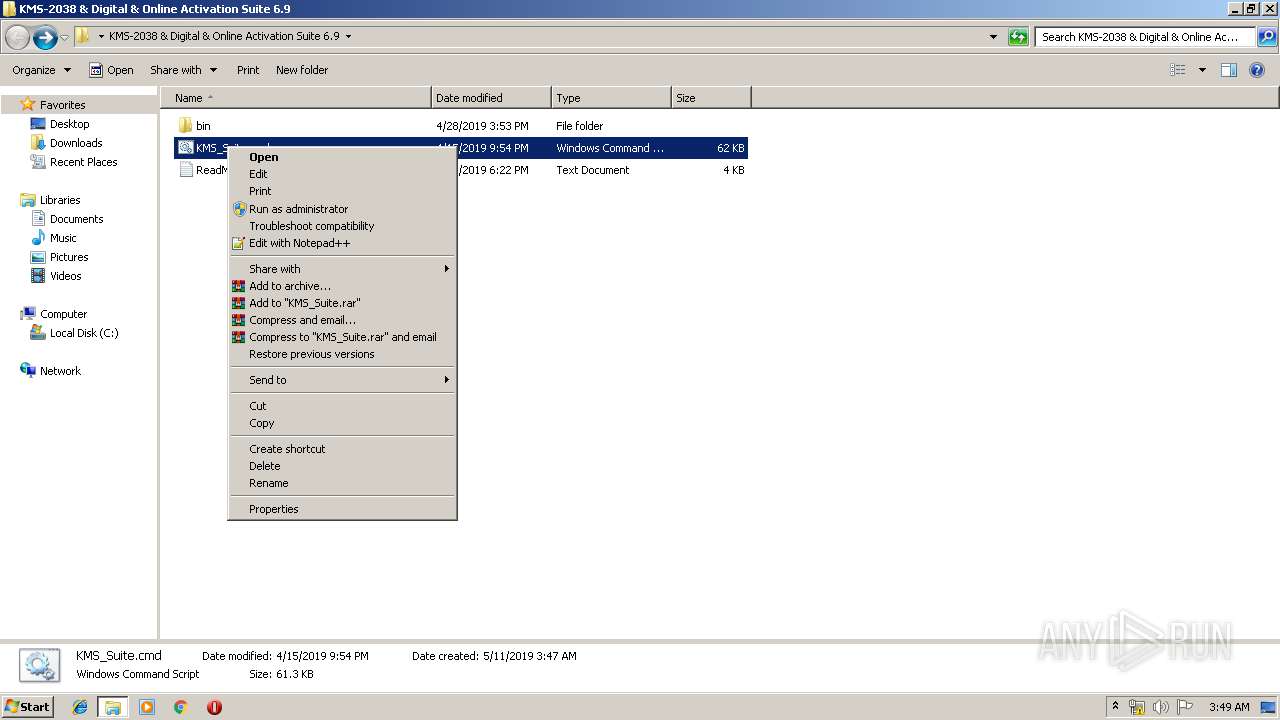This screenshot has width=1280, height=720.
Task: Select the bin folder icon
Action: click(x=185, y=126)
